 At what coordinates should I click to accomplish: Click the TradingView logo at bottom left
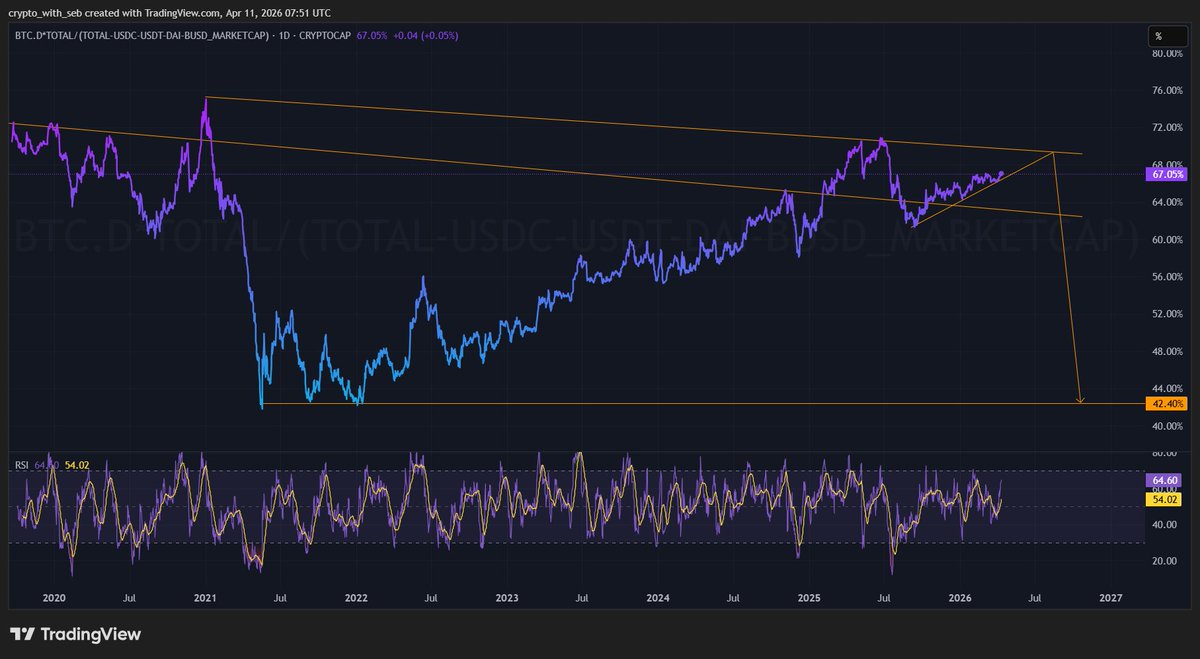pyautogui.click(x=75, y=634)
